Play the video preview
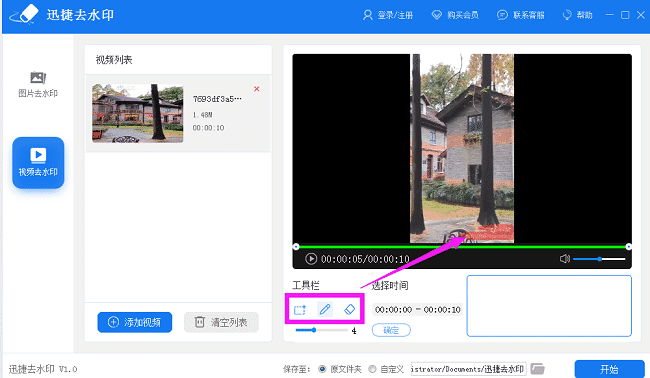 pyautogui.click(x=311, y=259)
